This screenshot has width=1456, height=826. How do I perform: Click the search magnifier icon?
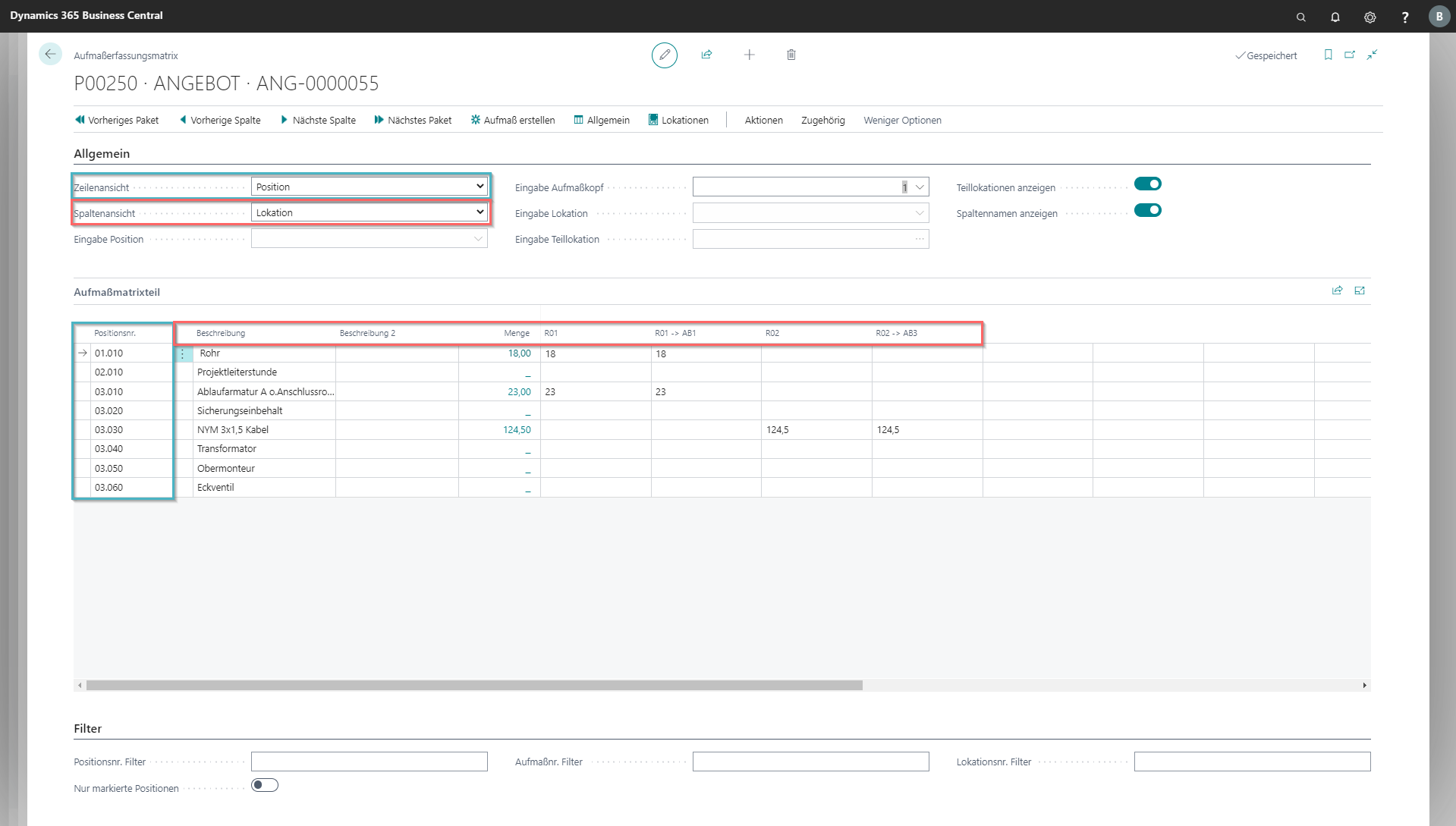pos(1300,17)
